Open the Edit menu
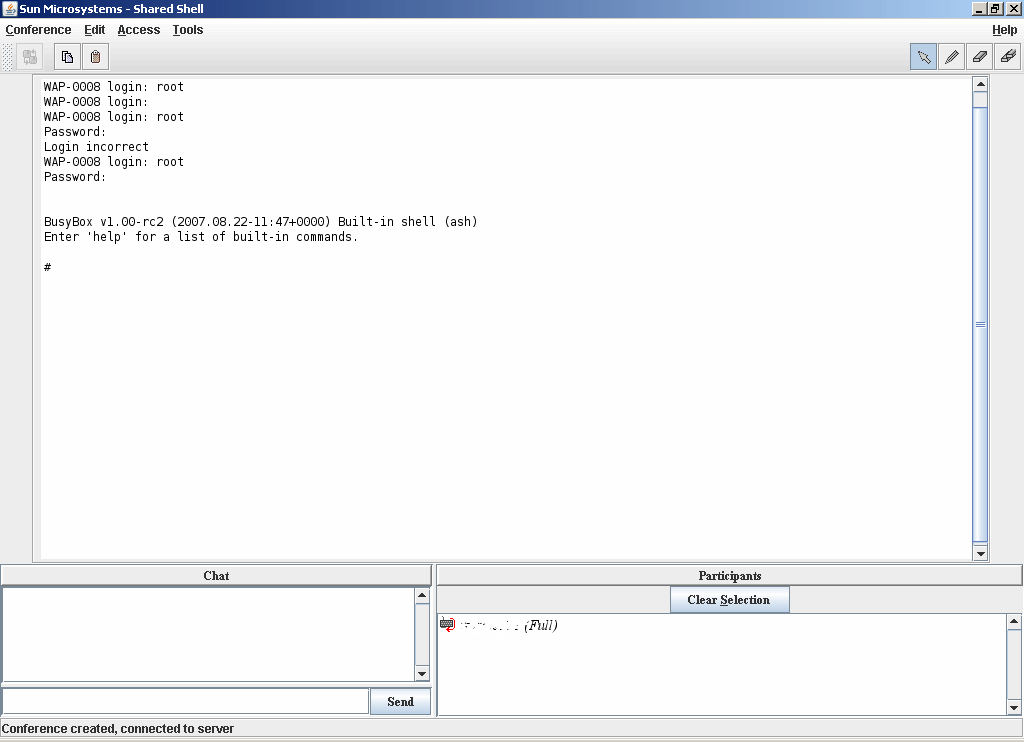 95,30
